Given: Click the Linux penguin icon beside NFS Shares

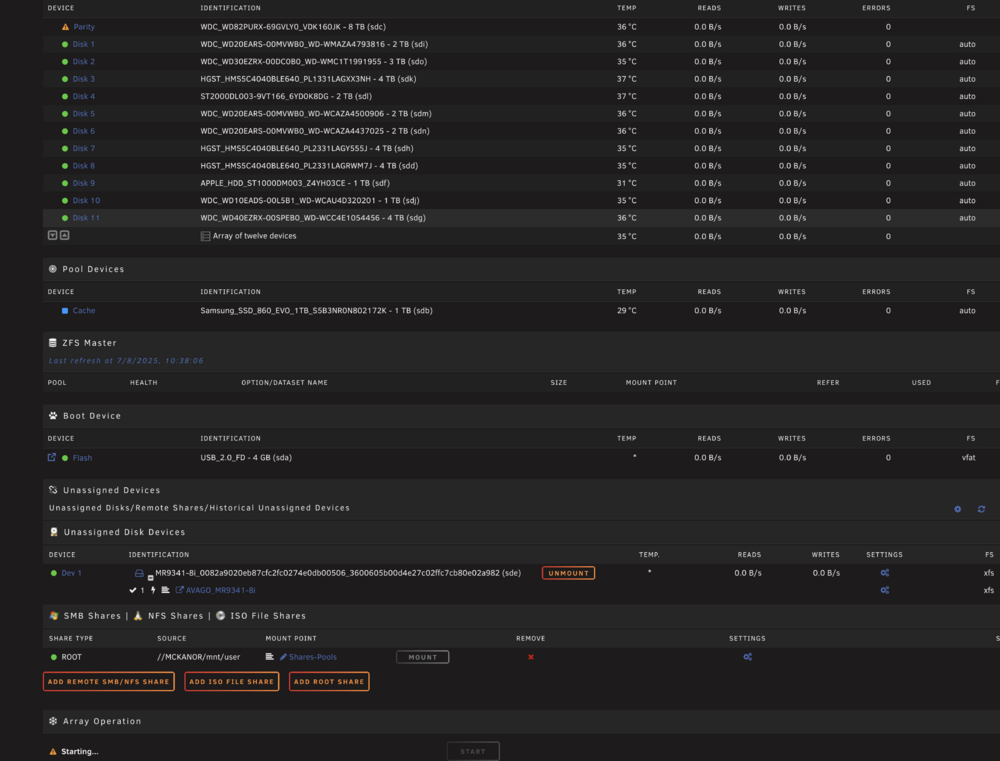Looking at the screenshot, I should [138, 616].
